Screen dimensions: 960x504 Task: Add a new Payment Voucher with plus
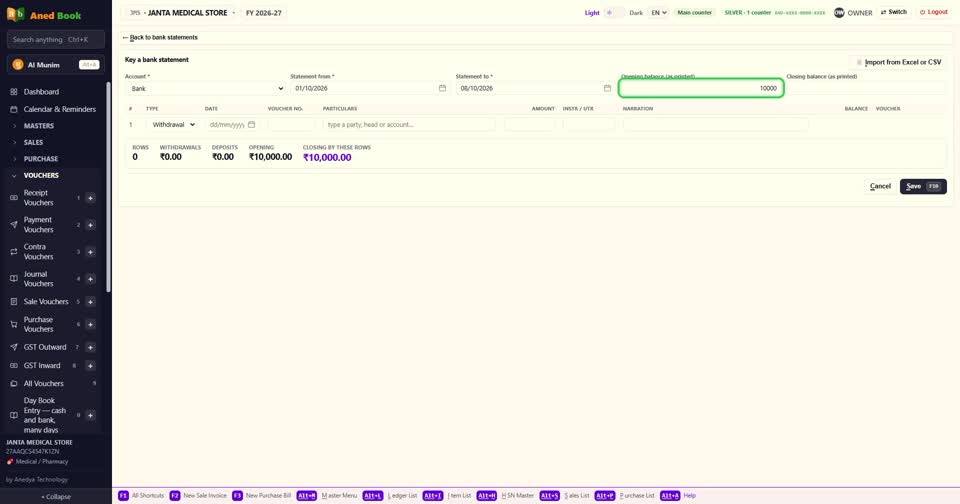[91, 225]
